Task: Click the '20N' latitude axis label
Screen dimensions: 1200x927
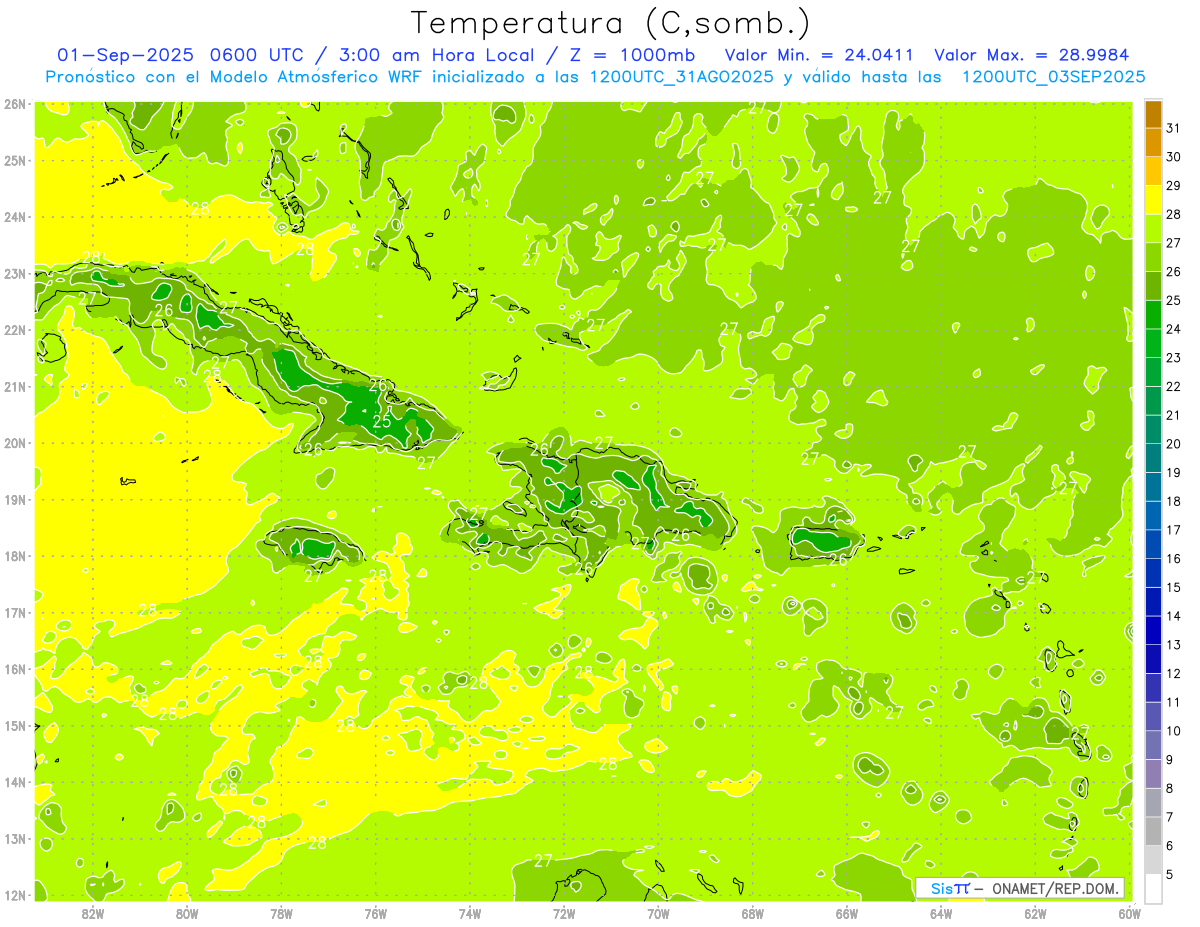Action: point(14,443)
